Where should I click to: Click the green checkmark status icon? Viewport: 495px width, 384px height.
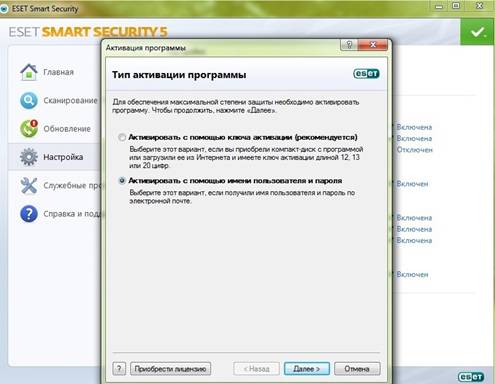point(477,32)
